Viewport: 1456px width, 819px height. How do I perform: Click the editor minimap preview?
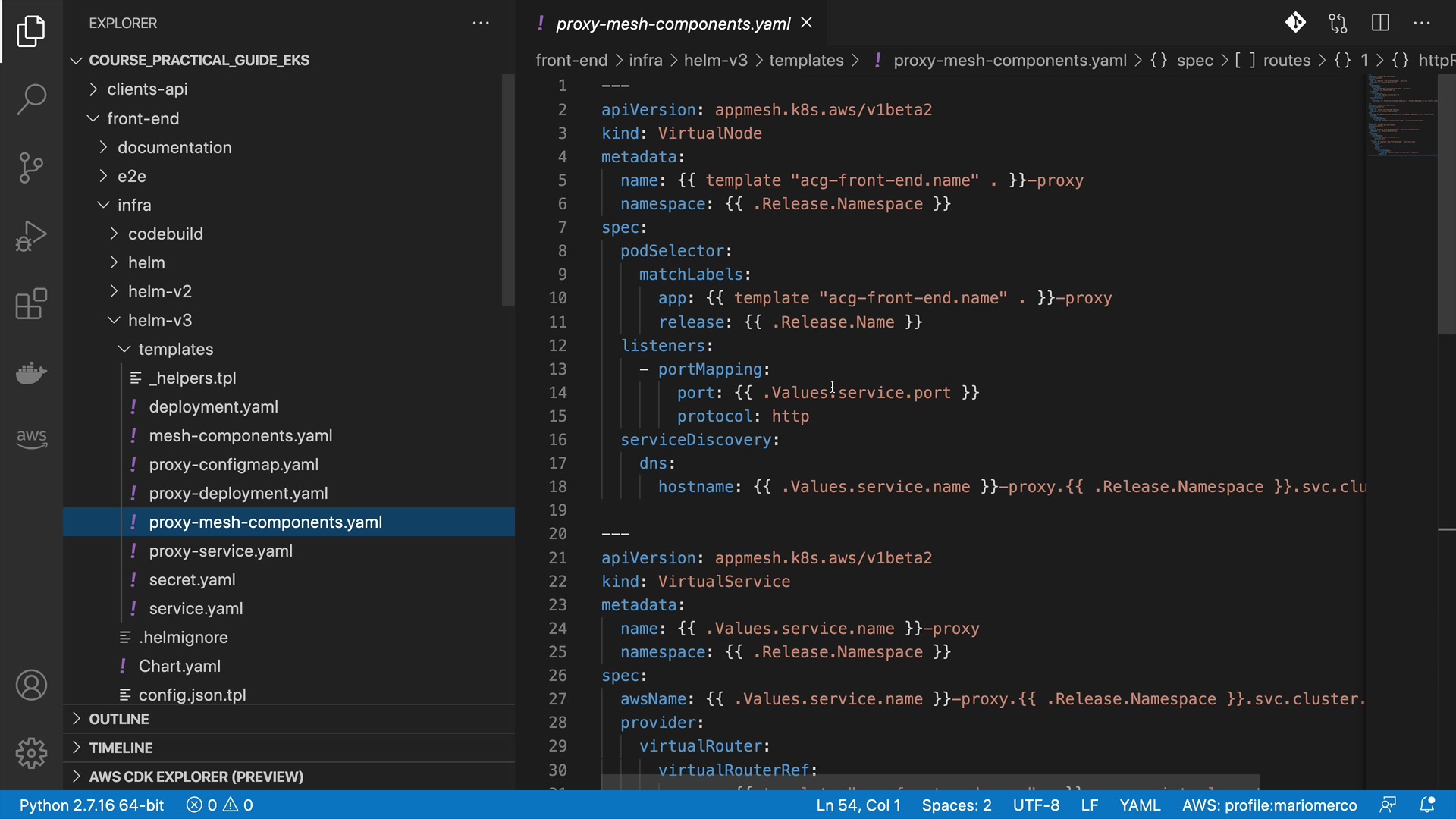(1401, 115)
